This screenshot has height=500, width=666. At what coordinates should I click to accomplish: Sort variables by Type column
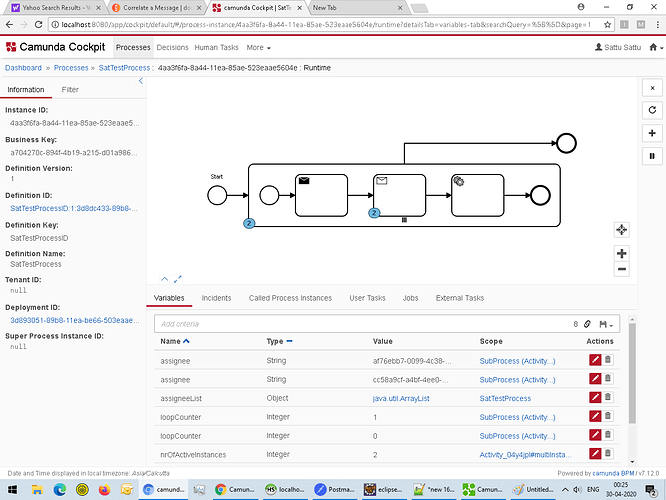pyautogui.click(x=279, y=341)
